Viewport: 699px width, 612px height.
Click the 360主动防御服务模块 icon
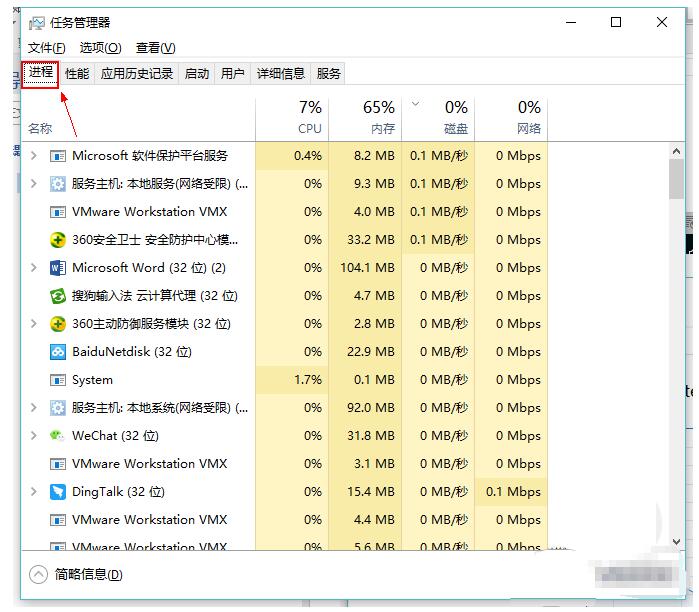click(58, 324)
